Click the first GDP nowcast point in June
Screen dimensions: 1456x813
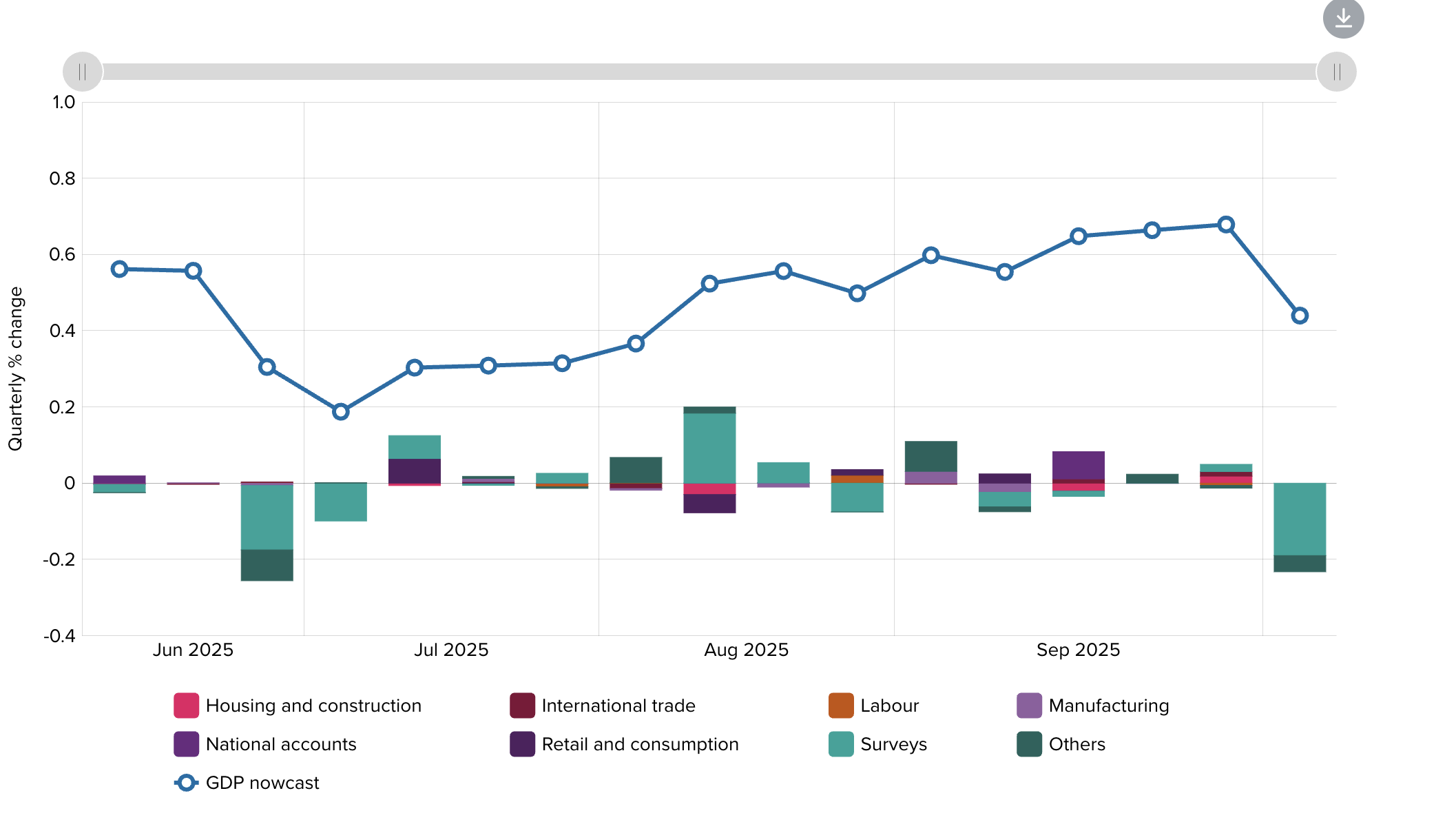119,269
